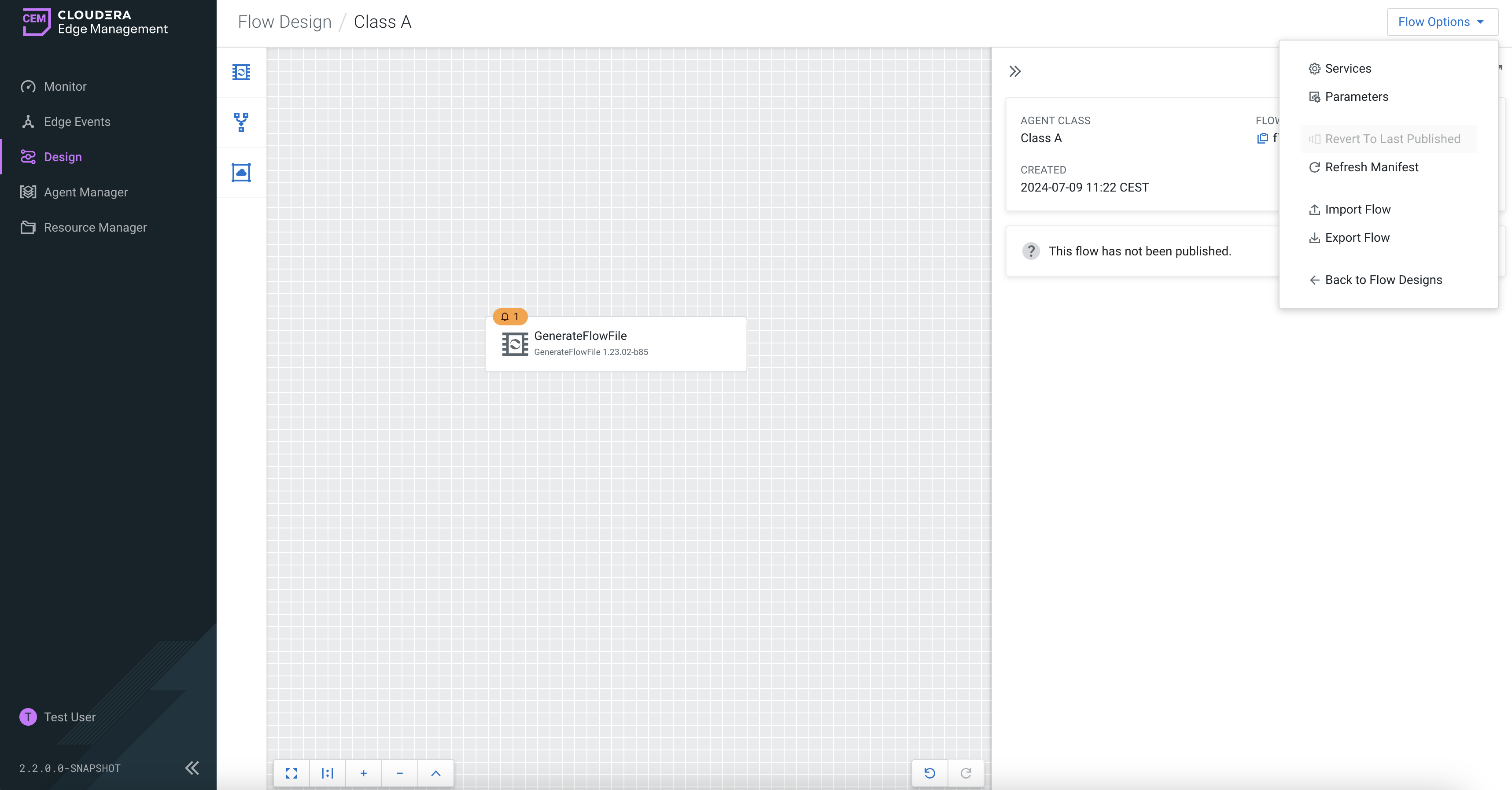1512x790 pixels.
Task: Click the zoom in plus button
Action: (x=363, y=773)
